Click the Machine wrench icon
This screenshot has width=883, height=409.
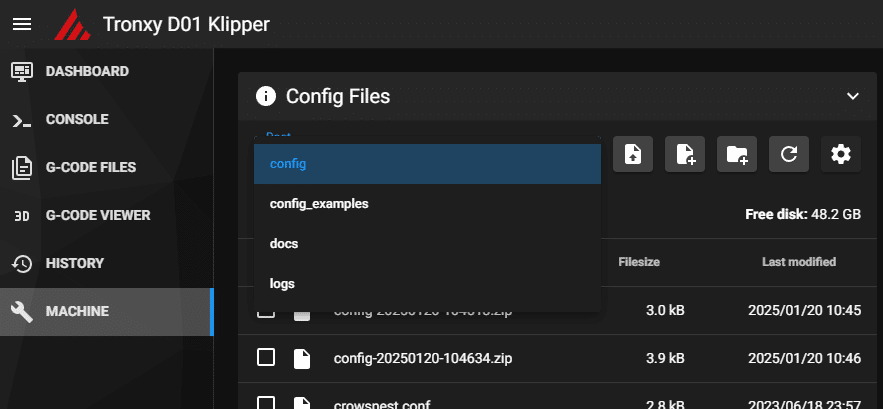tap(22, 312)
